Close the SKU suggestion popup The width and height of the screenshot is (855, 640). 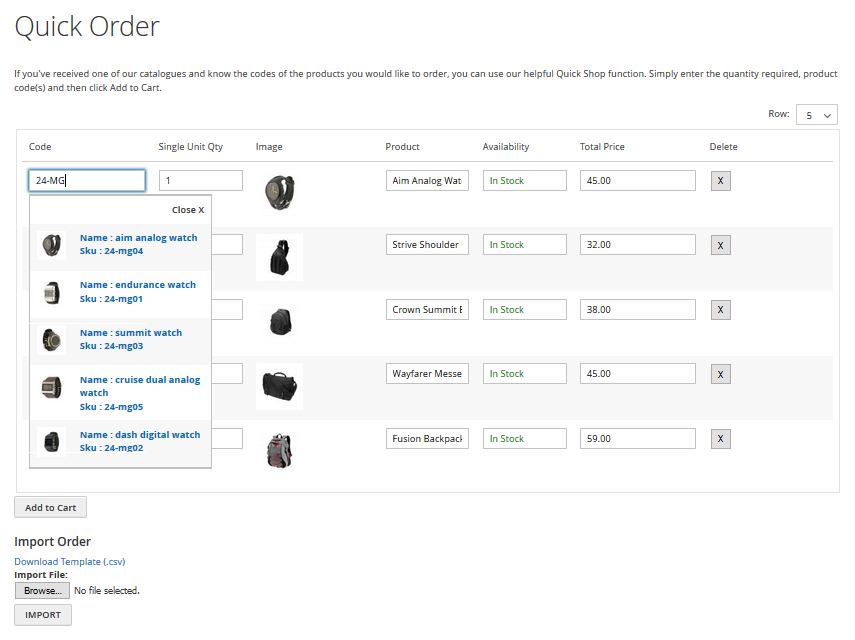(187, 210)
